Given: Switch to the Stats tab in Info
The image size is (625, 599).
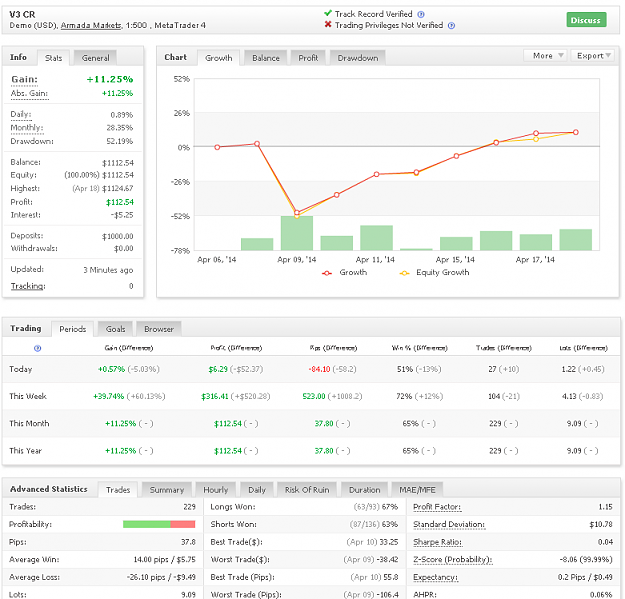Looking at the screenshot, I should tap(53, 58).
